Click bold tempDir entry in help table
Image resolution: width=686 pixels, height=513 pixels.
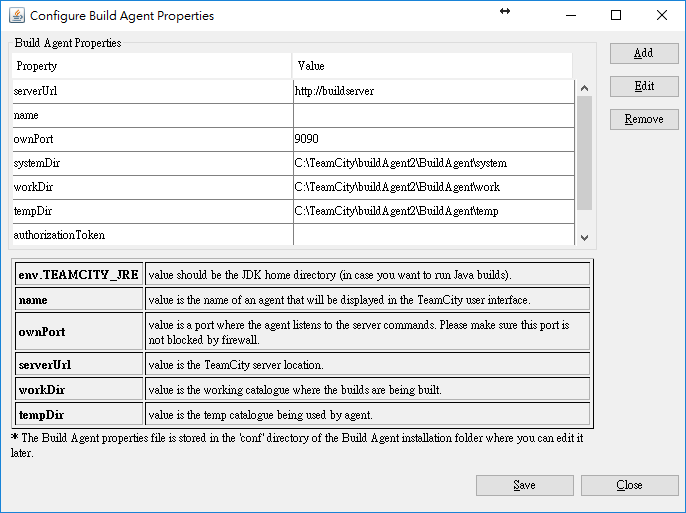pos(79,415)
